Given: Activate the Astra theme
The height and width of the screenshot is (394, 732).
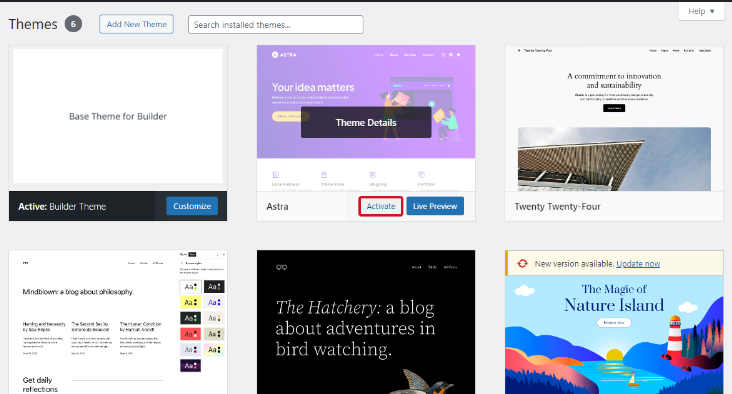Looking at the screenshot, I should (x=380, y=206).
